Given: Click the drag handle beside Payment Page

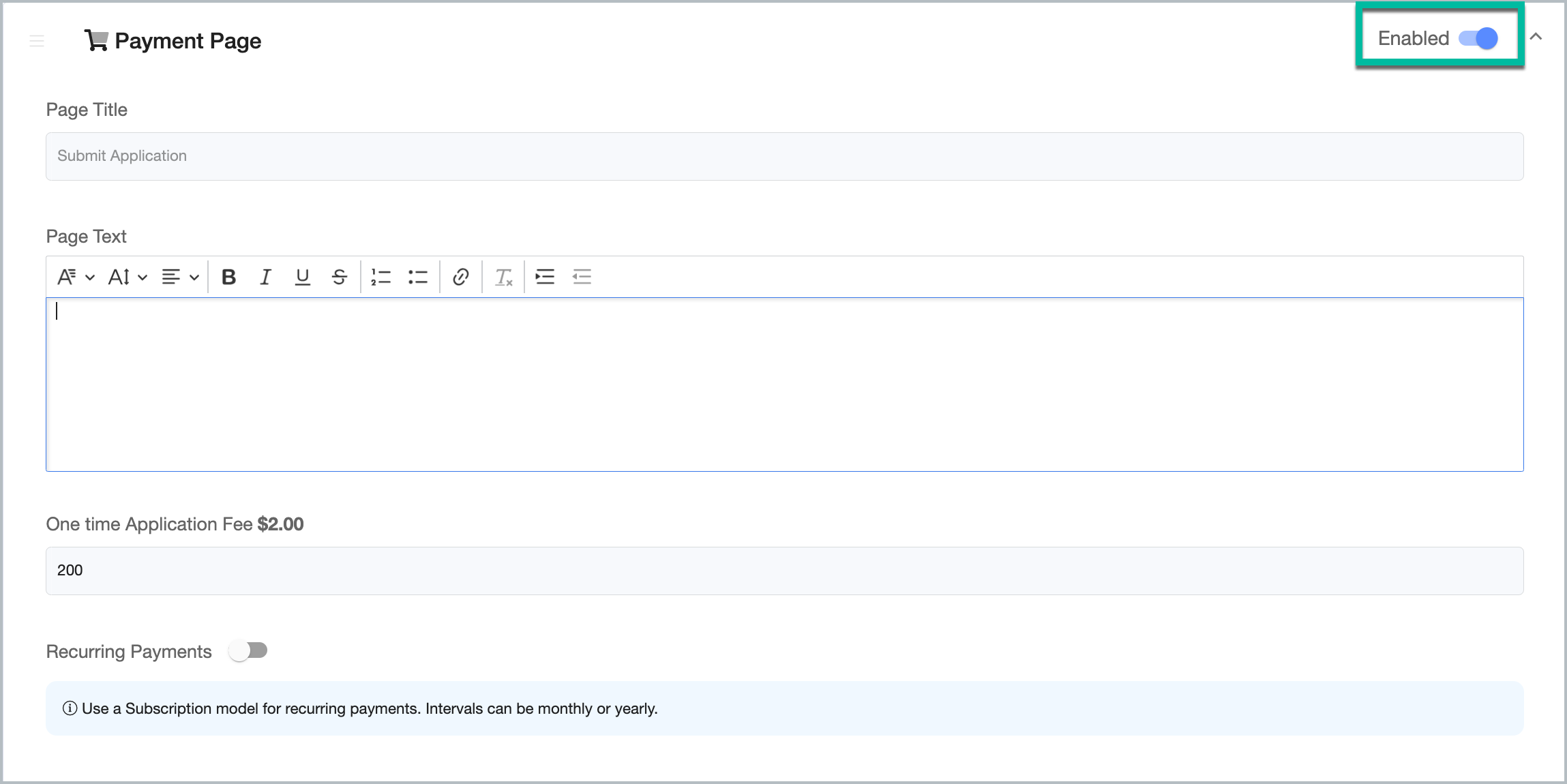Looking at the screenshot, I should [x=37, y=41].
